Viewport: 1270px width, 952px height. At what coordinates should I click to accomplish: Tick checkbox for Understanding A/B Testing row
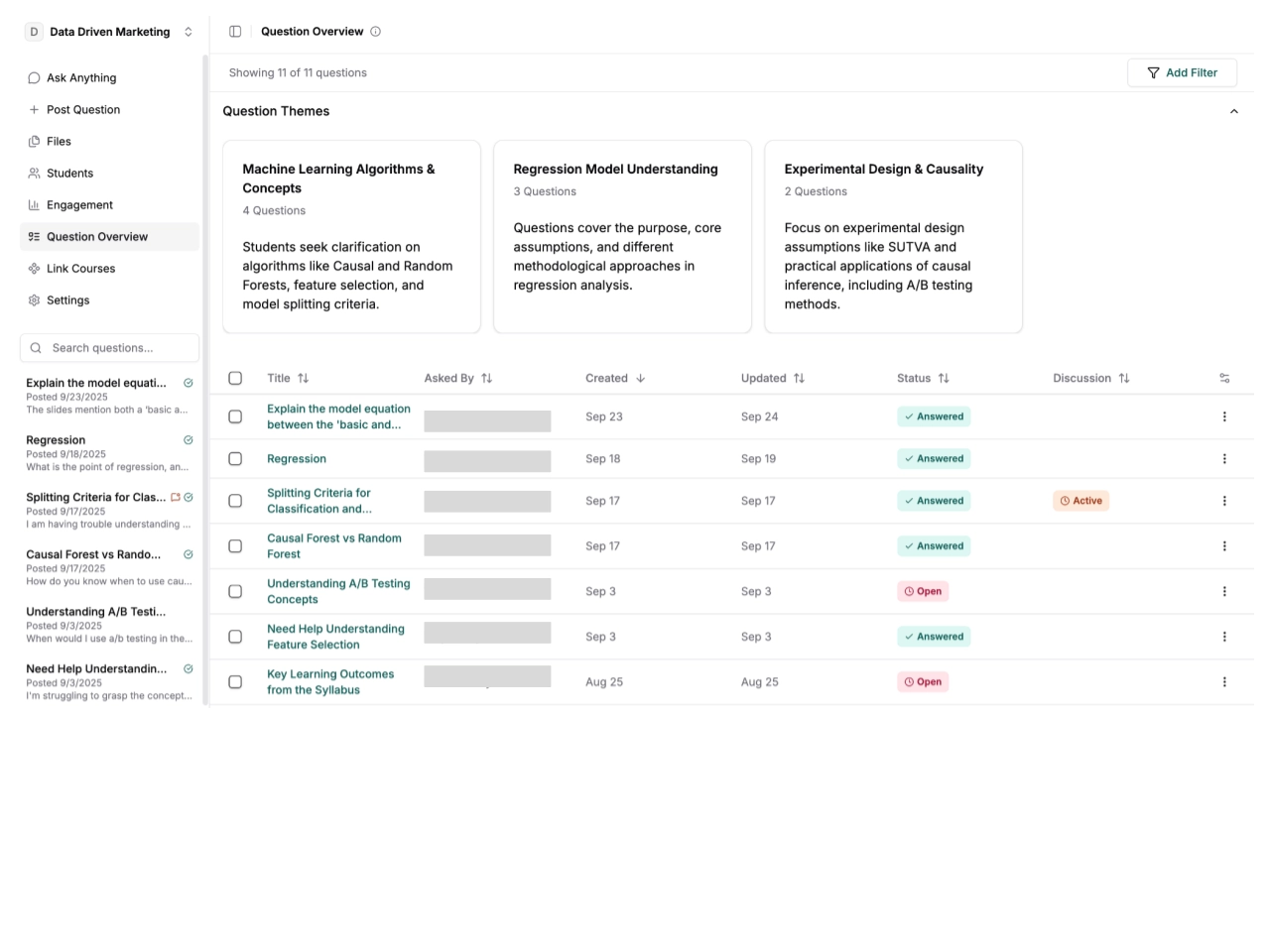click(x=235, y=592)
